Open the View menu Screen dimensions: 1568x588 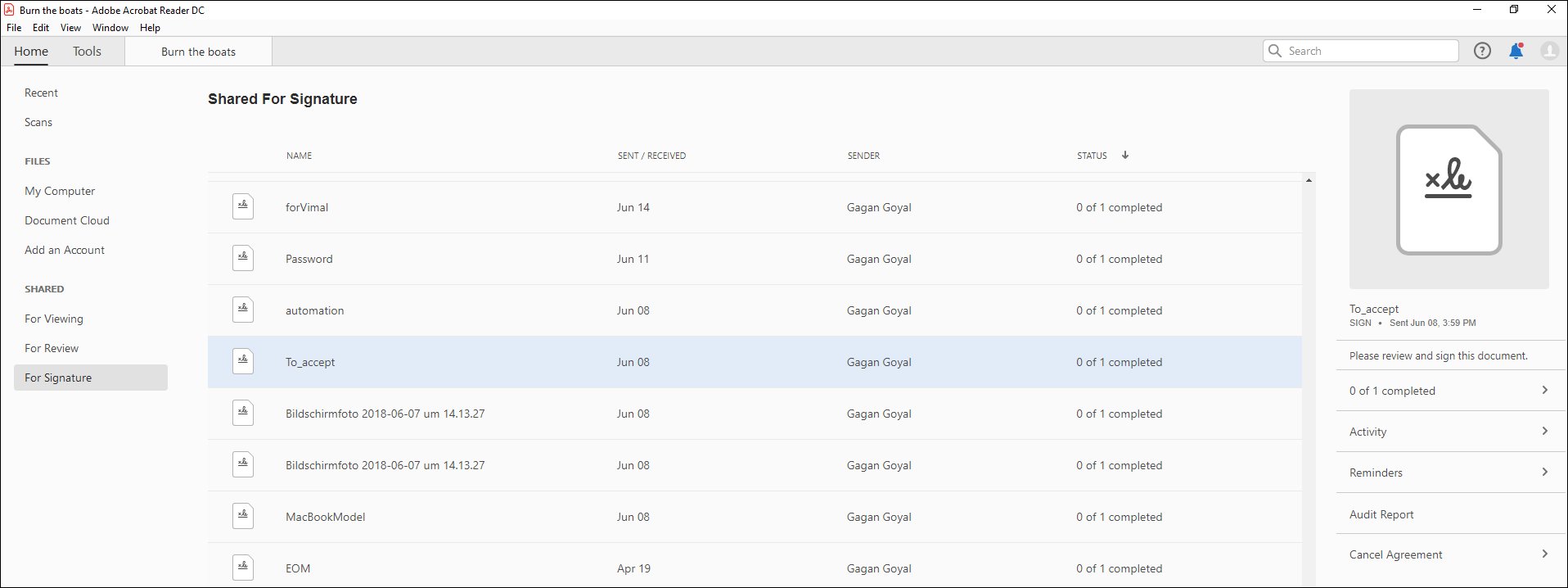pyautogui.click(x=70, y=28)
